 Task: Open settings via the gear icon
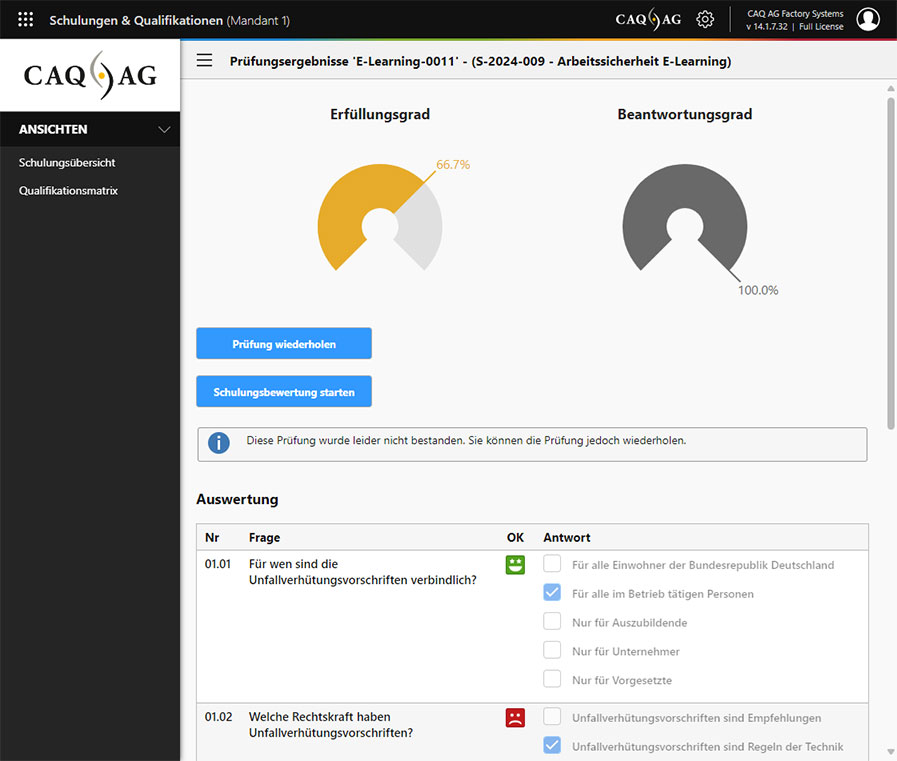tap(705, 19)
